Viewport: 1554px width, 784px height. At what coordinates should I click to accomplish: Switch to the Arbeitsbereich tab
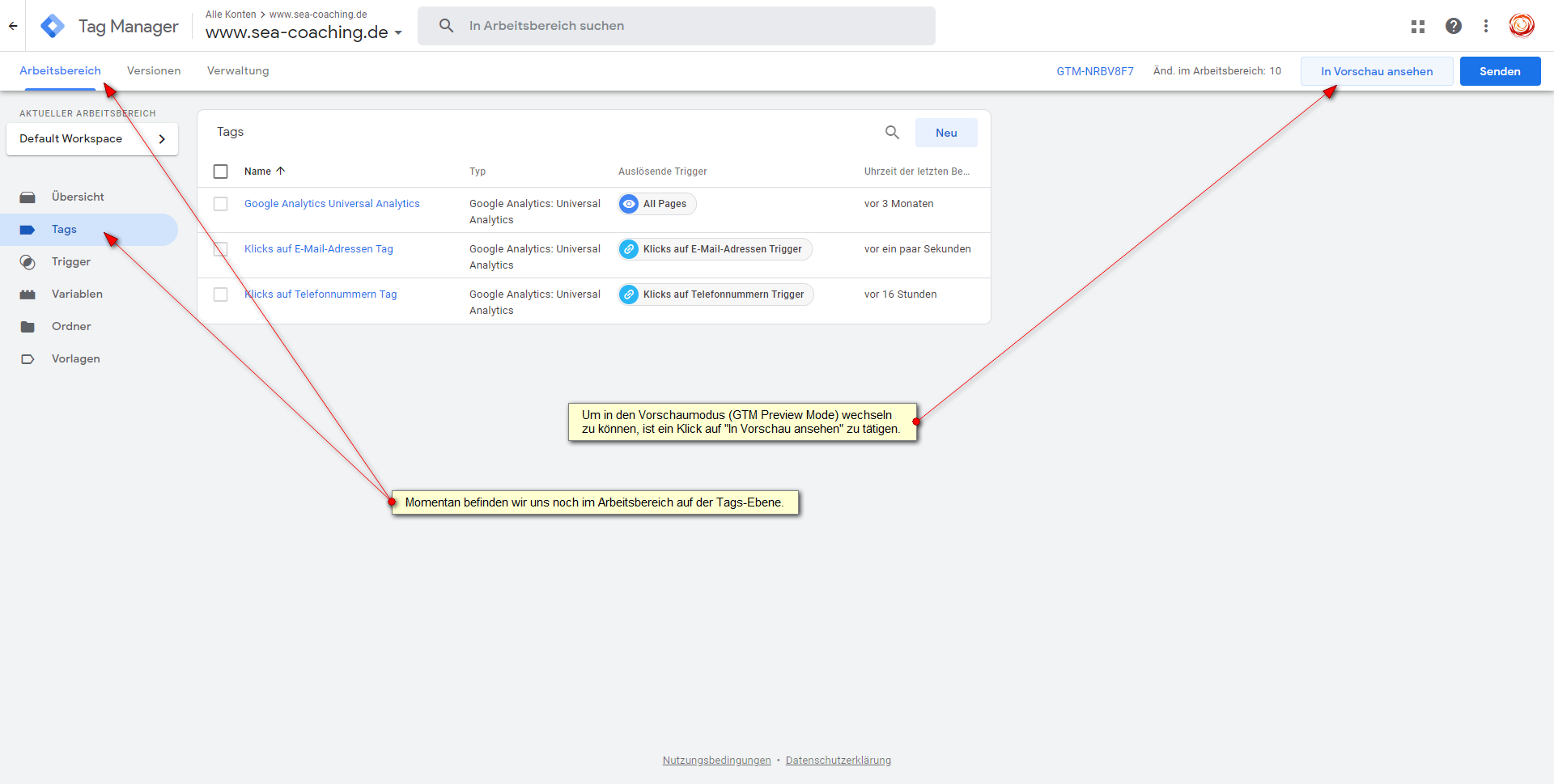[60, 71]
